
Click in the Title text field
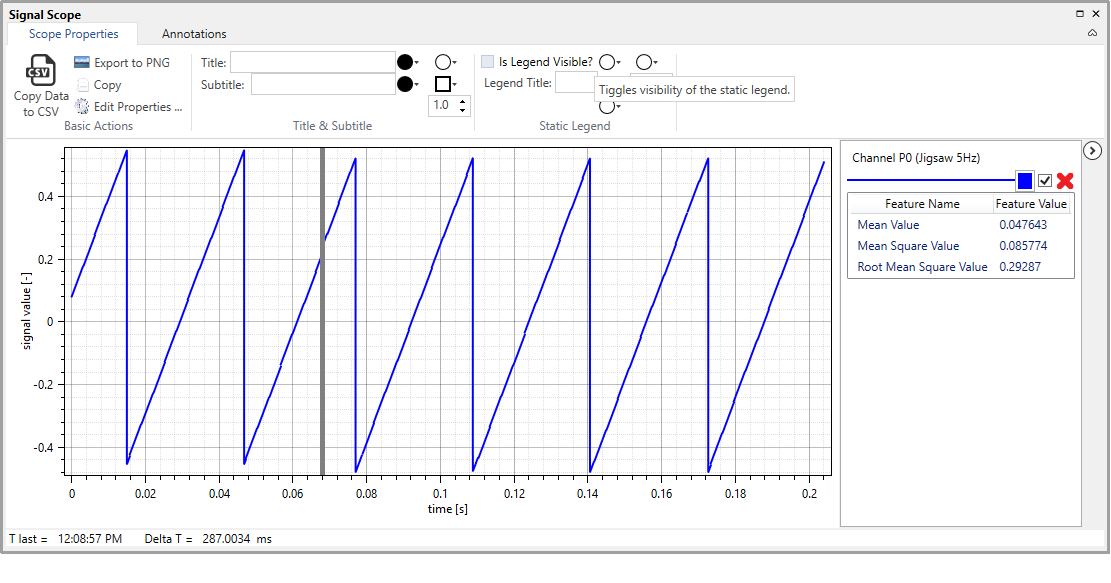point(312,63)
